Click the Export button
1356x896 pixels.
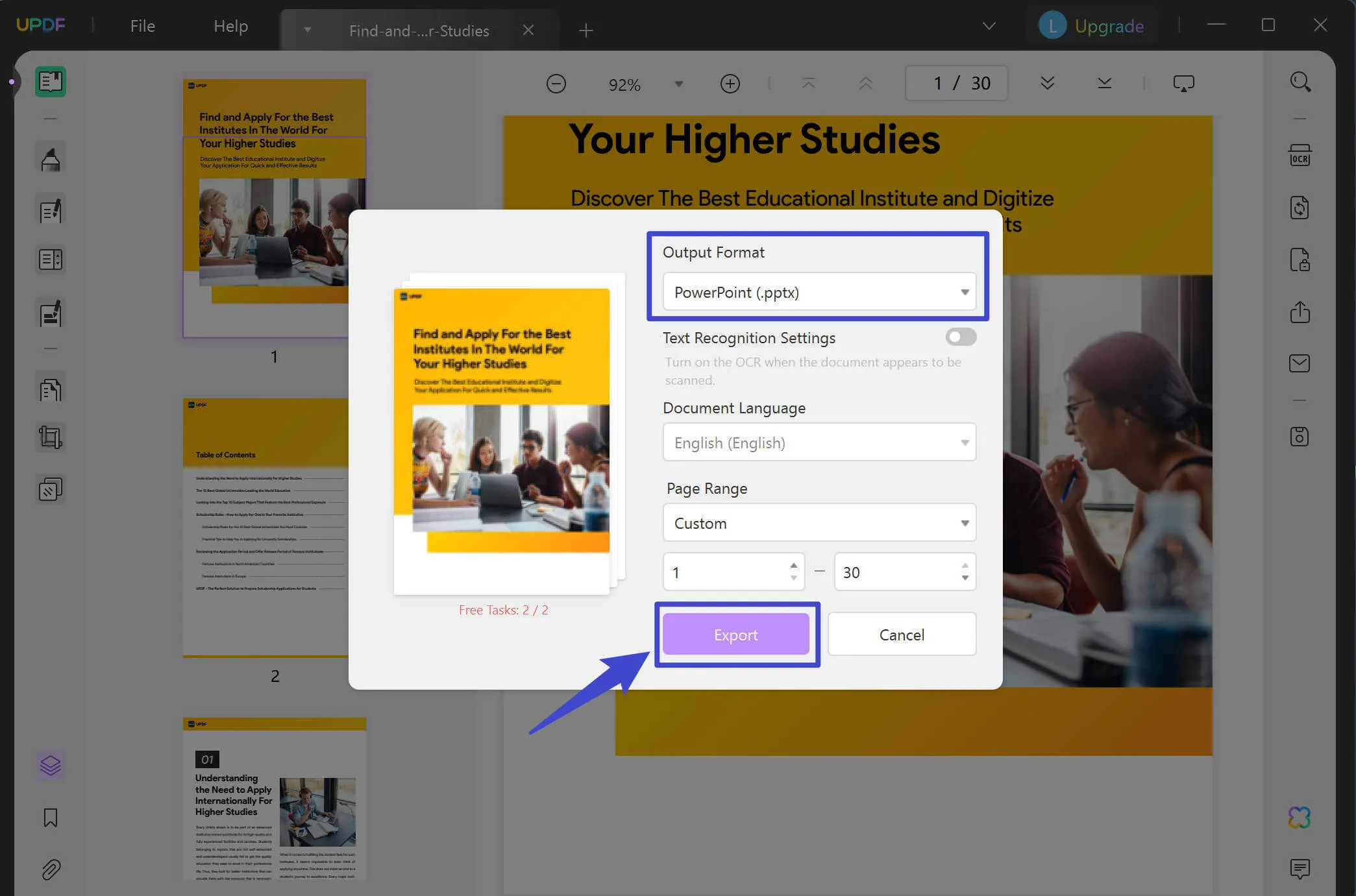[x=735, y=635]
